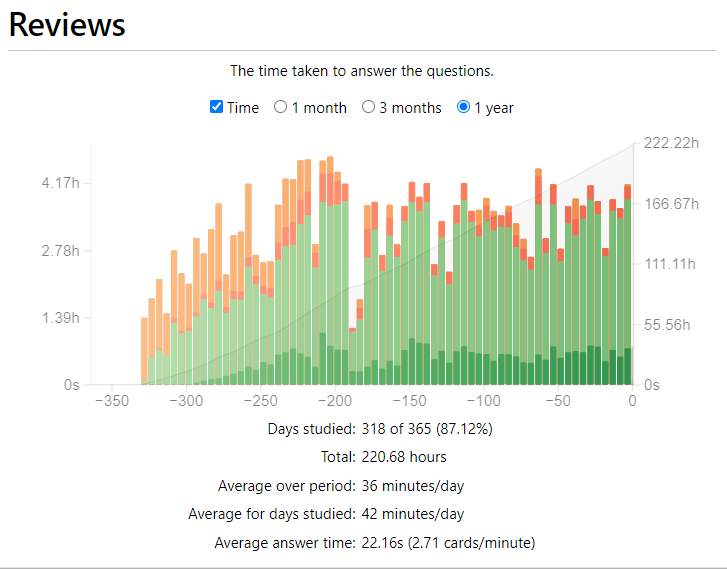Click the 'Average over period:' label
727x569 pixels.
coord(287,486)
